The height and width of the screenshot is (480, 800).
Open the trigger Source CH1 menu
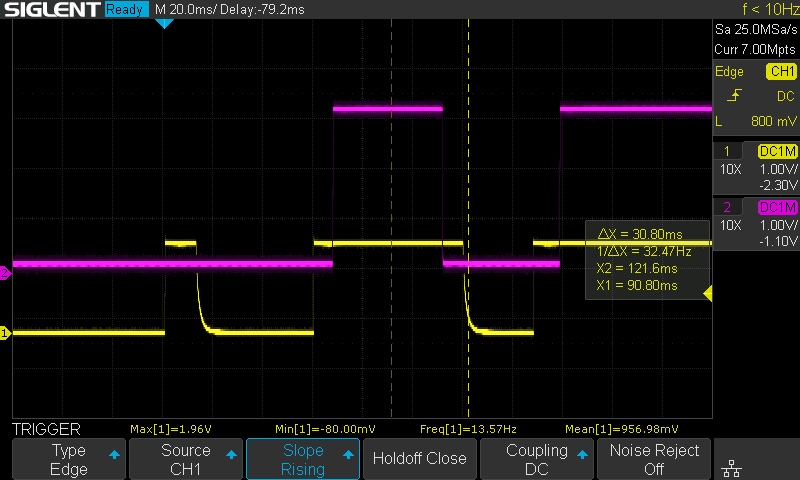click(x=185, y=459)
